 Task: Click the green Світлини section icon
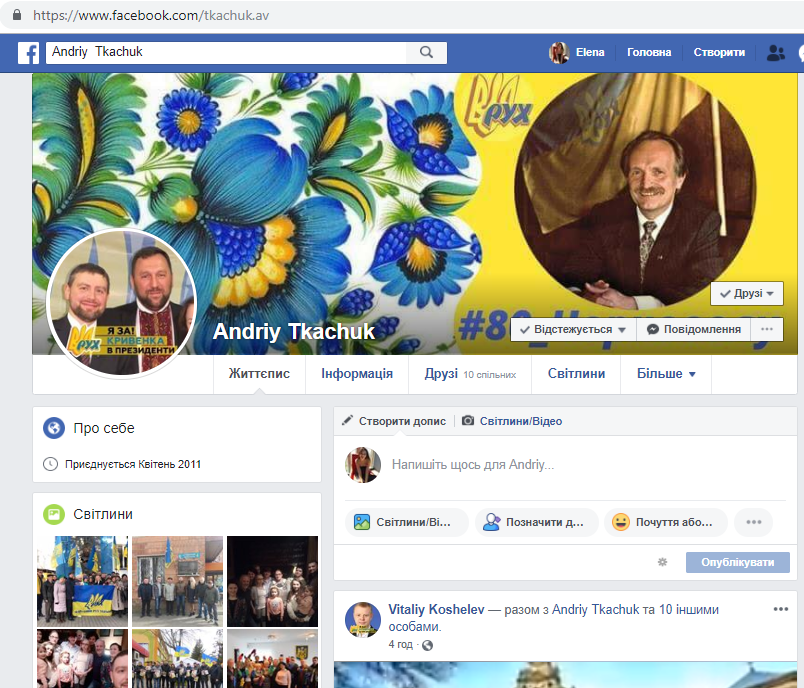tap(54, 514)
